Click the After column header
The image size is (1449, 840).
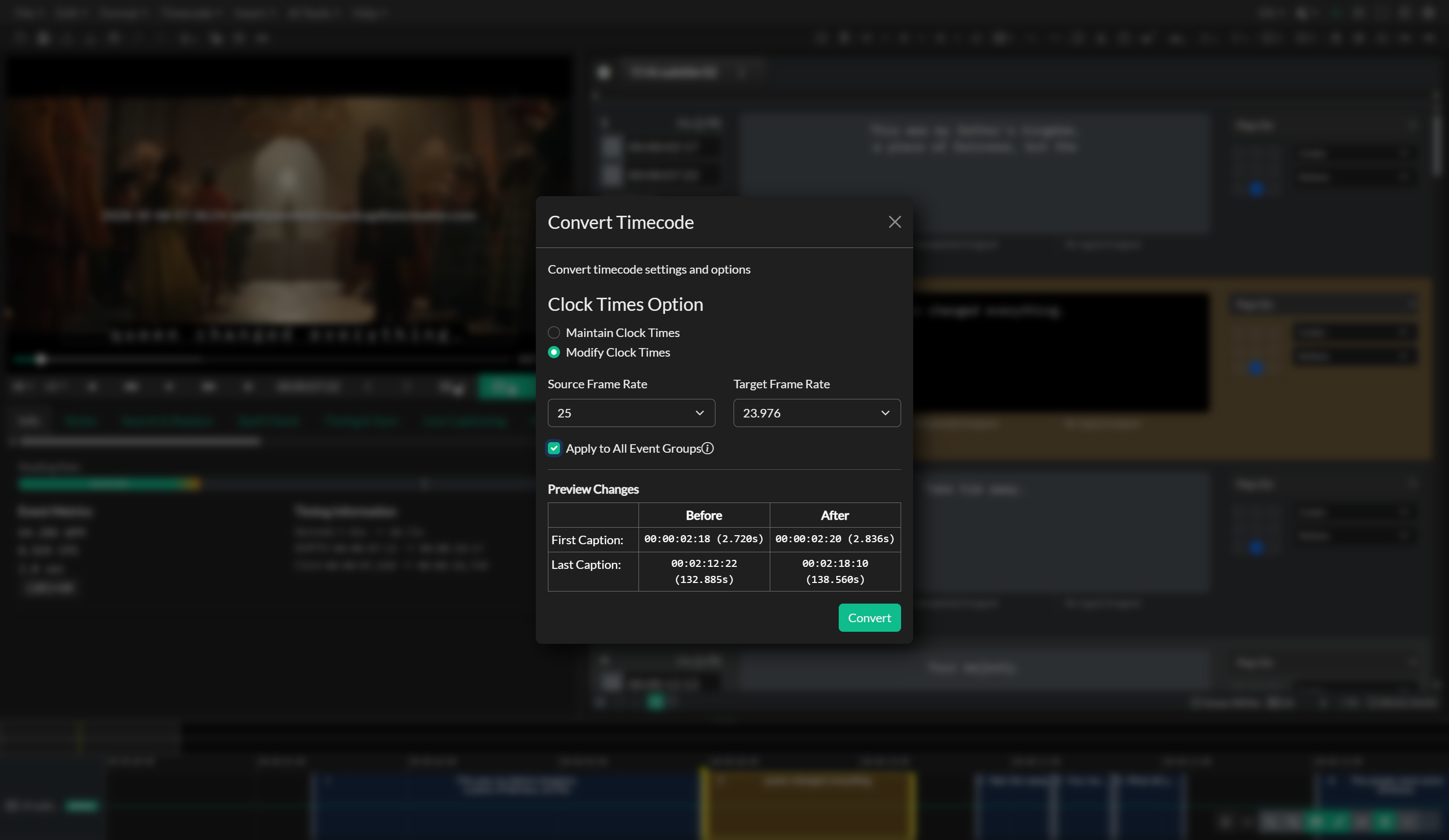click(x=835, y=515)
